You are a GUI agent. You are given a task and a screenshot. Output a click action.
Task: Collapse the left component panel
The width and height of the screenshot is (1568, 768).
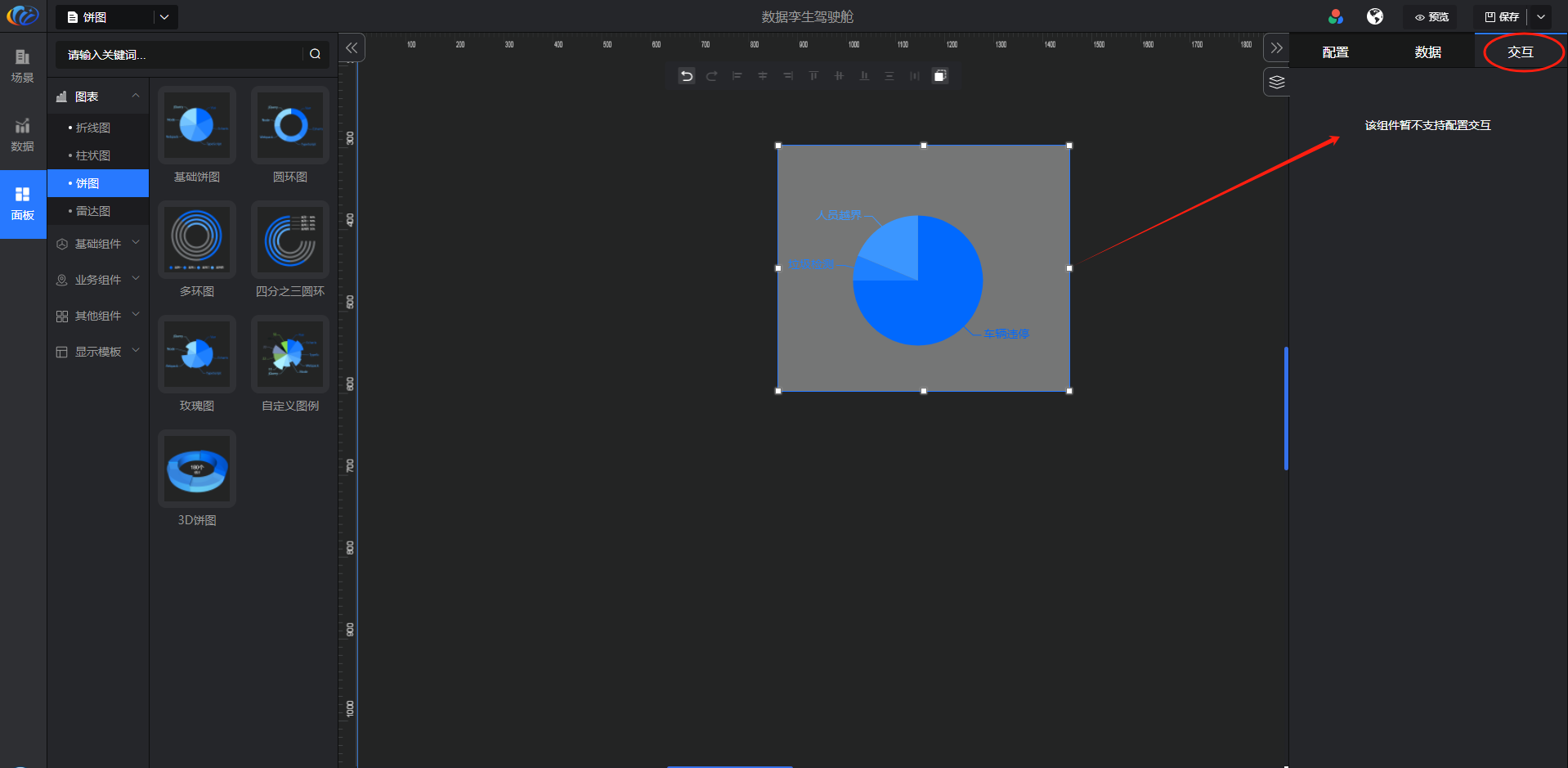(x=352, y=47)
